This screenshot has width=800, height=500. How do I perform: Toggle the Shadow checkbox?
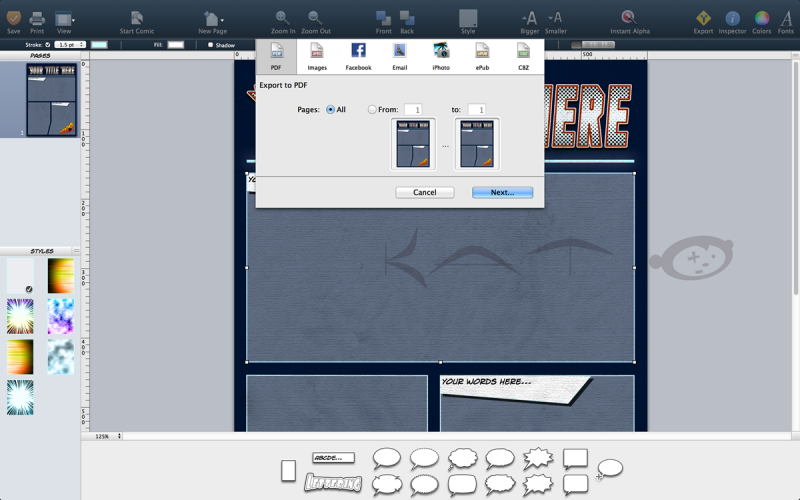coord(210,45)
